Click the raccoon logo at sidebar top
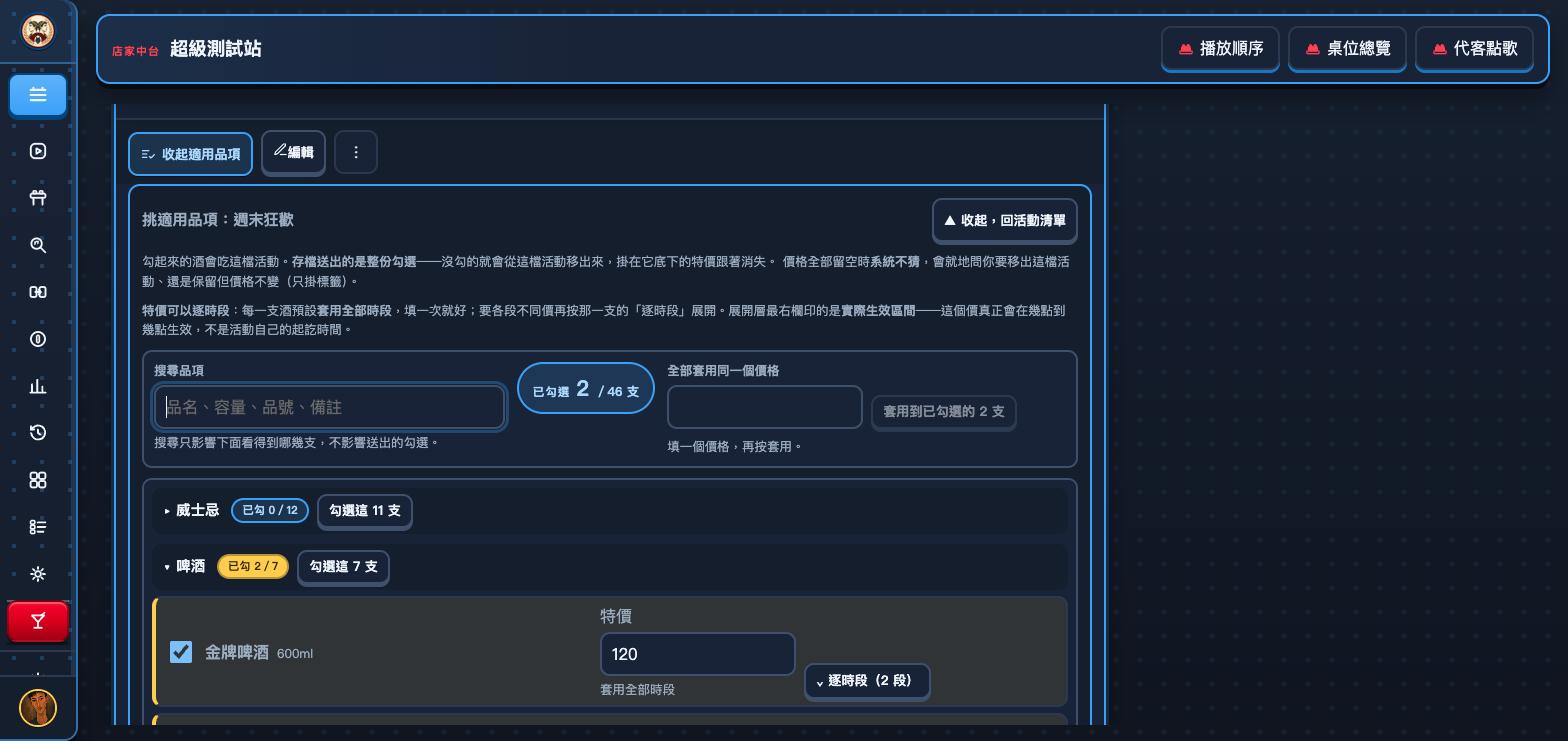 point(38,31)
